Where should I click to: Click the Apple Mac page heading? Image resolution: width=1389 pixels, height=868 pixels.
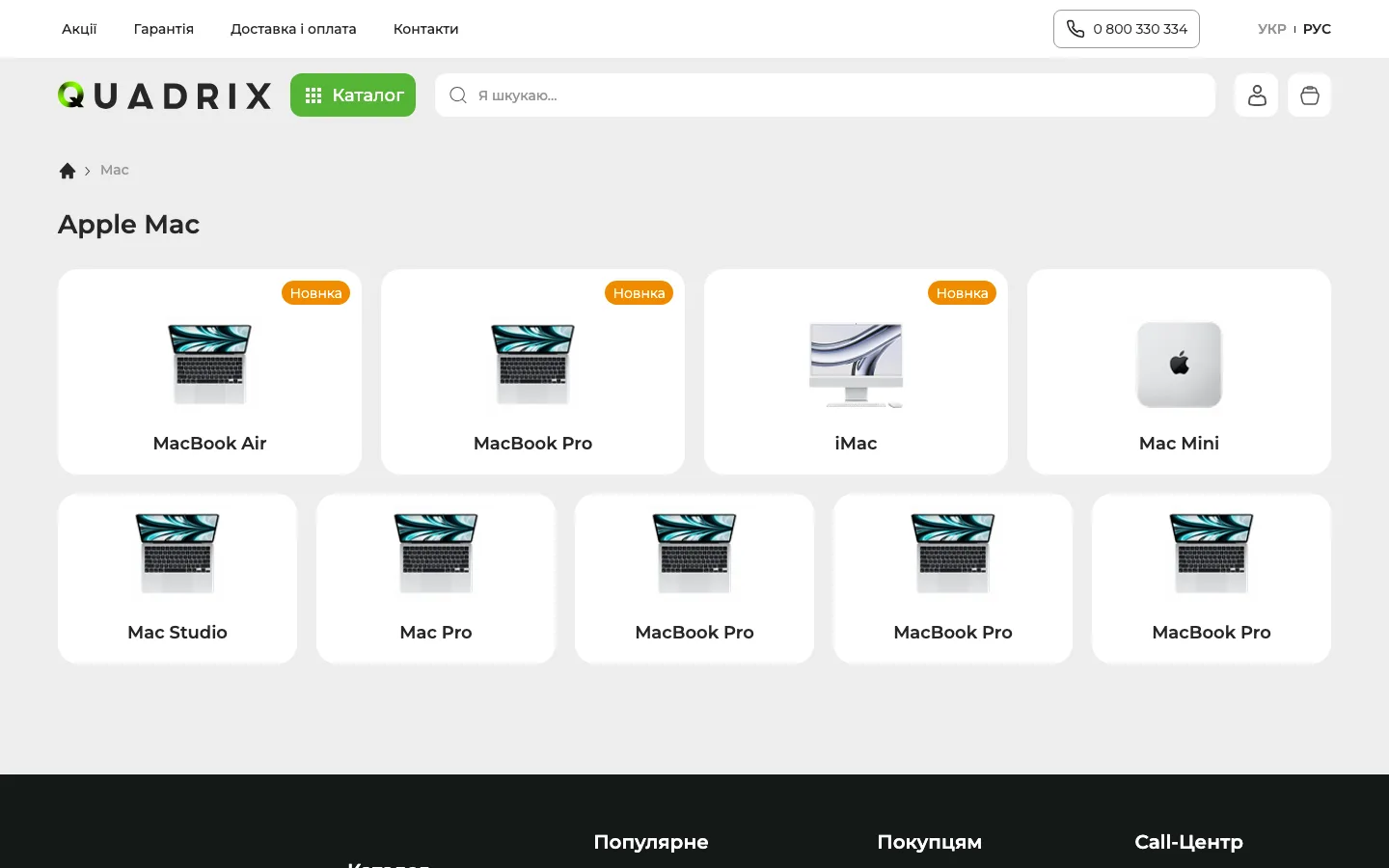tap(129, 225)
